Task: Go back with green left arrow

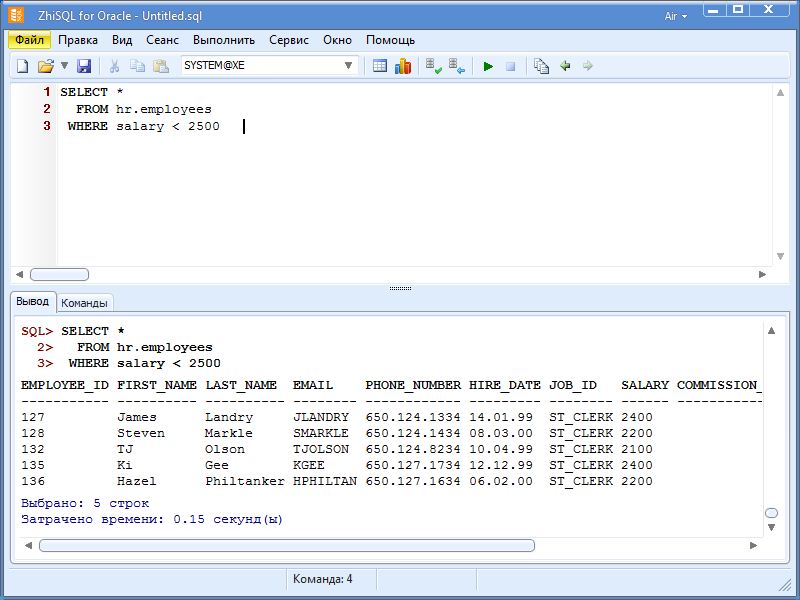Action: tap(565, 66)
